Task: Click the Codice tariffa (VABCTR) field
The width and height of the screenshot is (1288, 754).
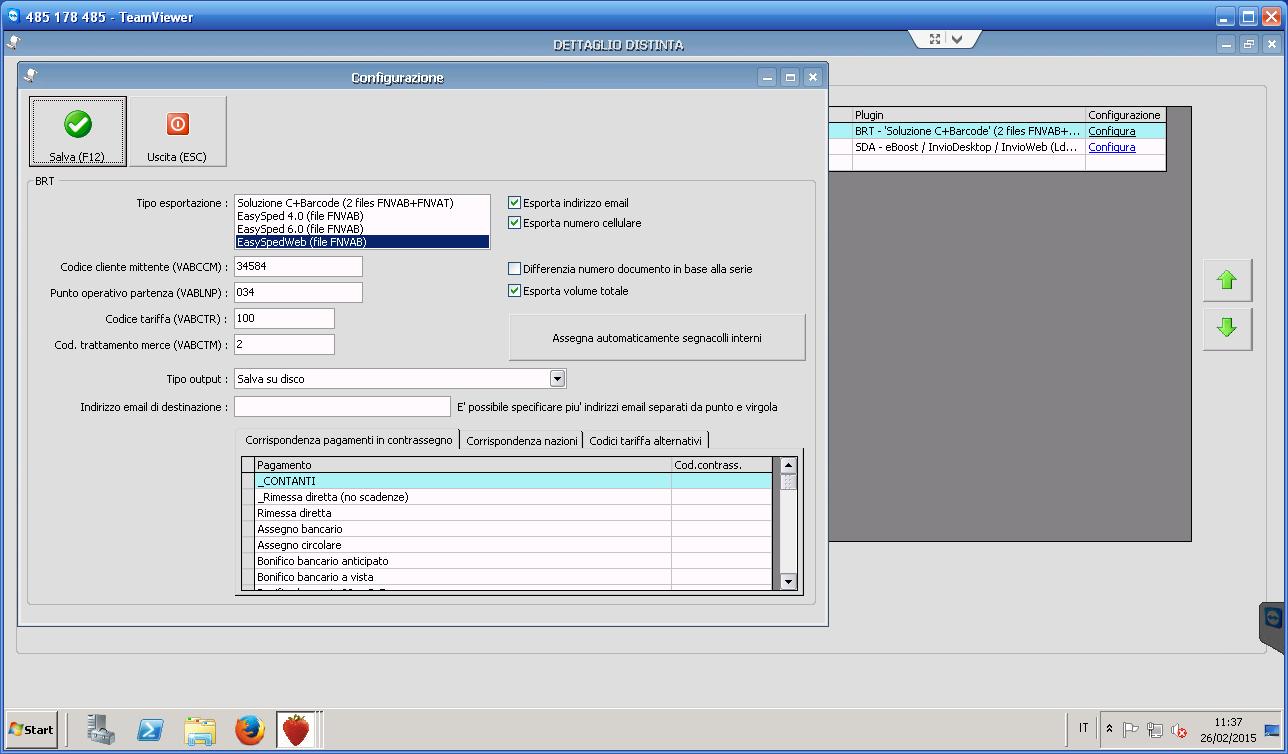Action: [x=284, y=319]
